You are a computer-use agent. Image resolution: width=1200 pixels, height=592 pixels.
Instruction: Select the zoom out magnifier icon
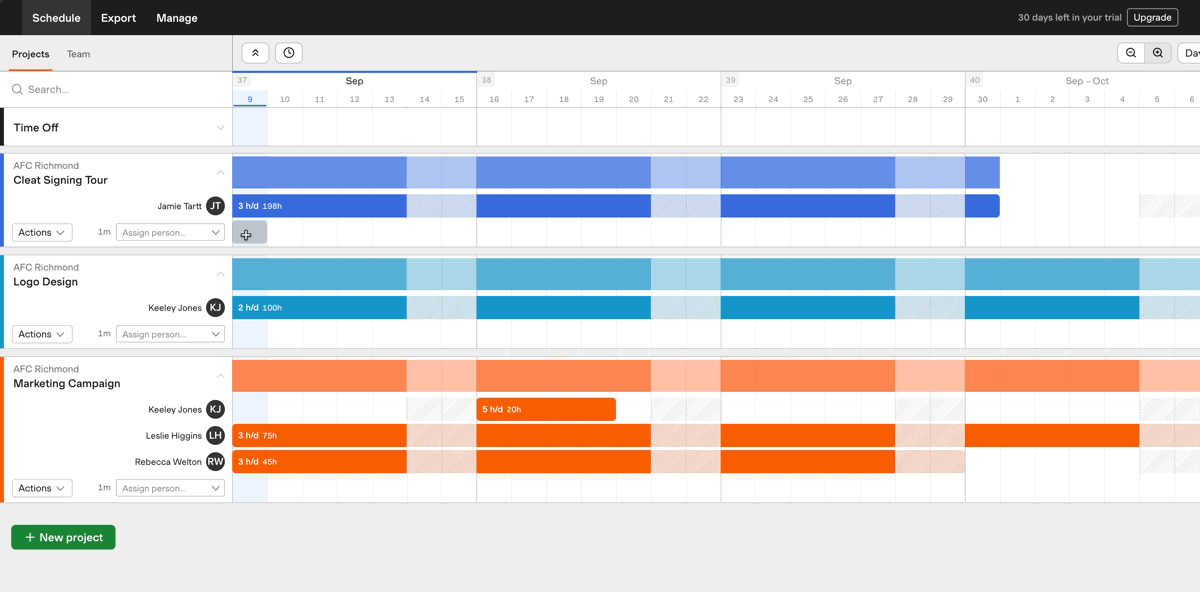coord(1131,52)
